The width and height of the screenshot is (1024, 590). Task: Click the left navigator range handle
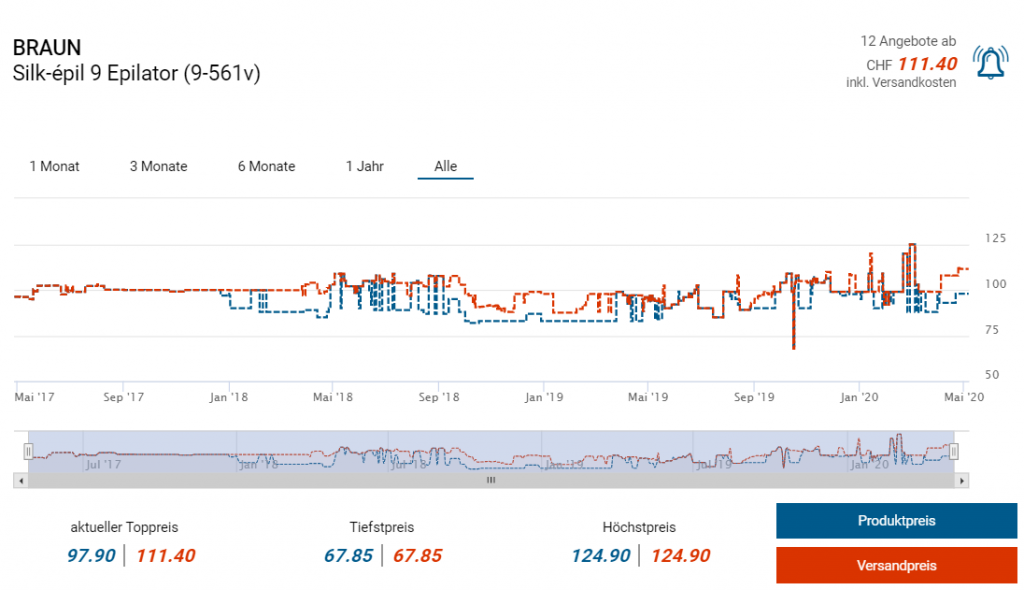click(29, 452)
